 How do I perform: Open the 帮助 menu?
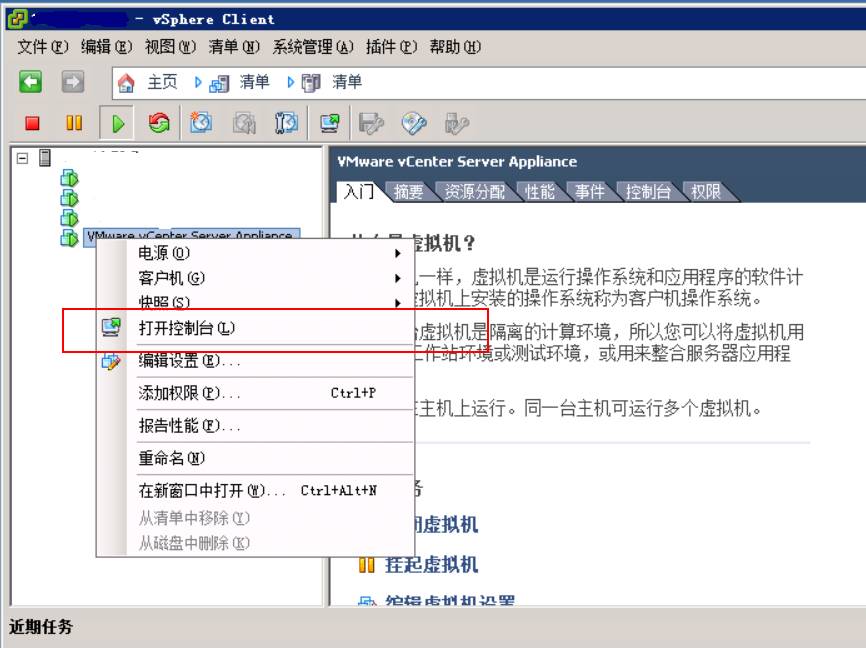(455, 46)
